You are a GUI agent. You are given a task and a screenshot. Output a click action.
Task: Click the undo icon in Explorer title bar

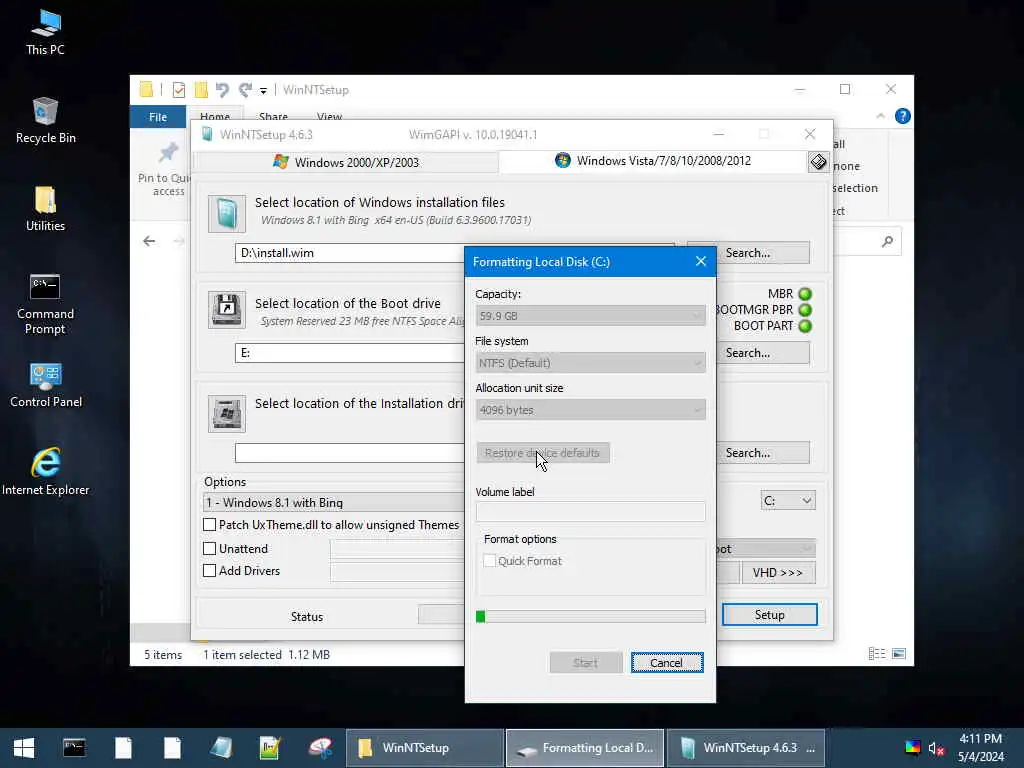point(222,89)
